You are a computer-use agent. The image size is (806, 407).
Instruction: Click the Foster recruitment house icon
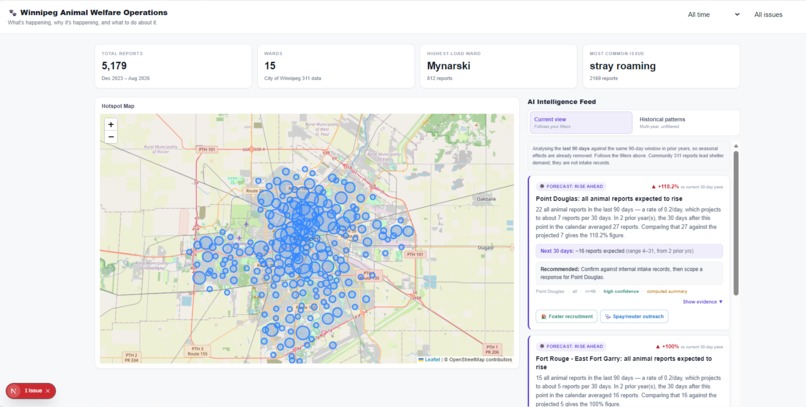544,317
